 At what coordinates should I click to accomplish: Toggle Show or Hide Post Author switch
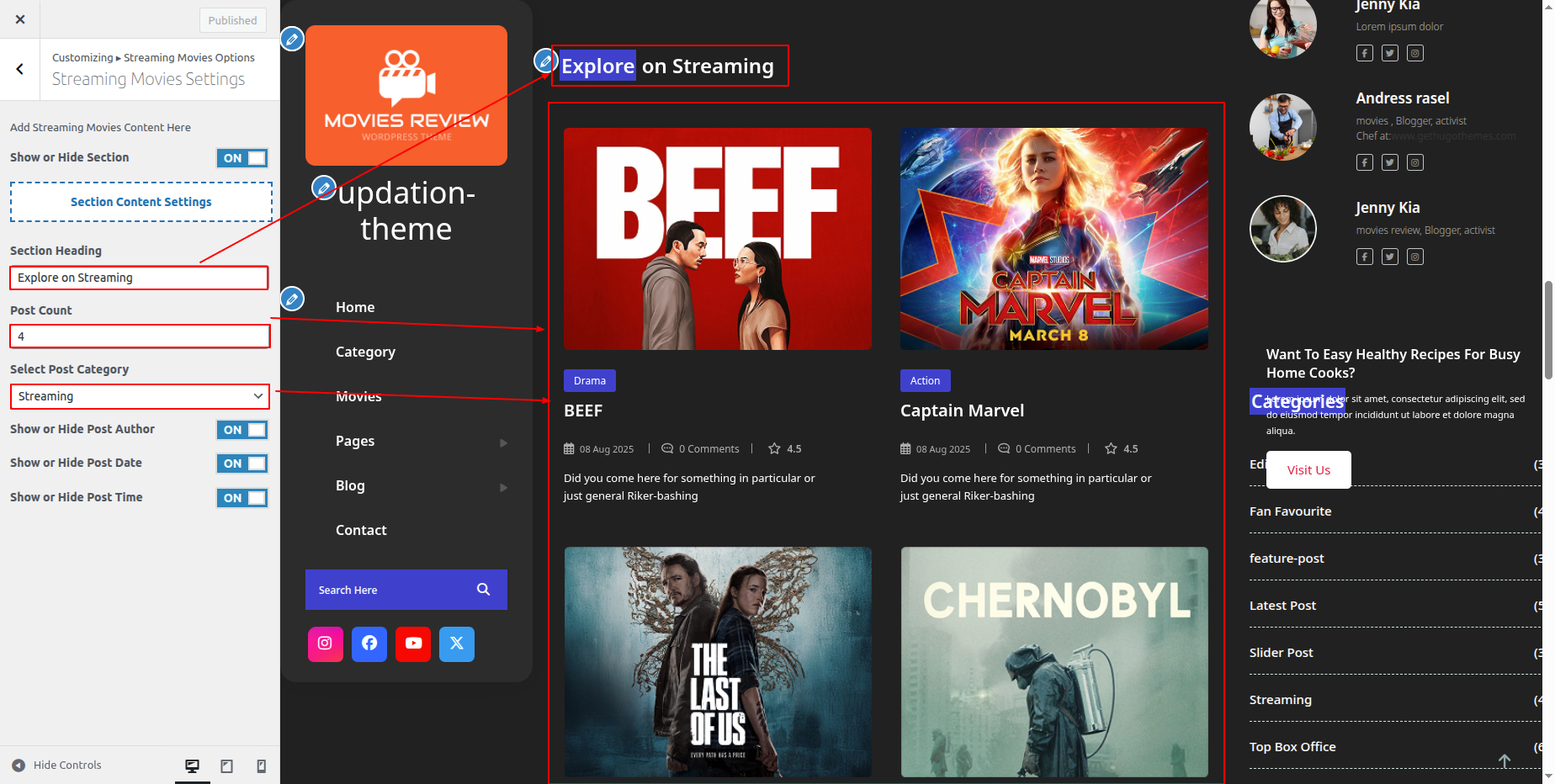pos(242,430)
